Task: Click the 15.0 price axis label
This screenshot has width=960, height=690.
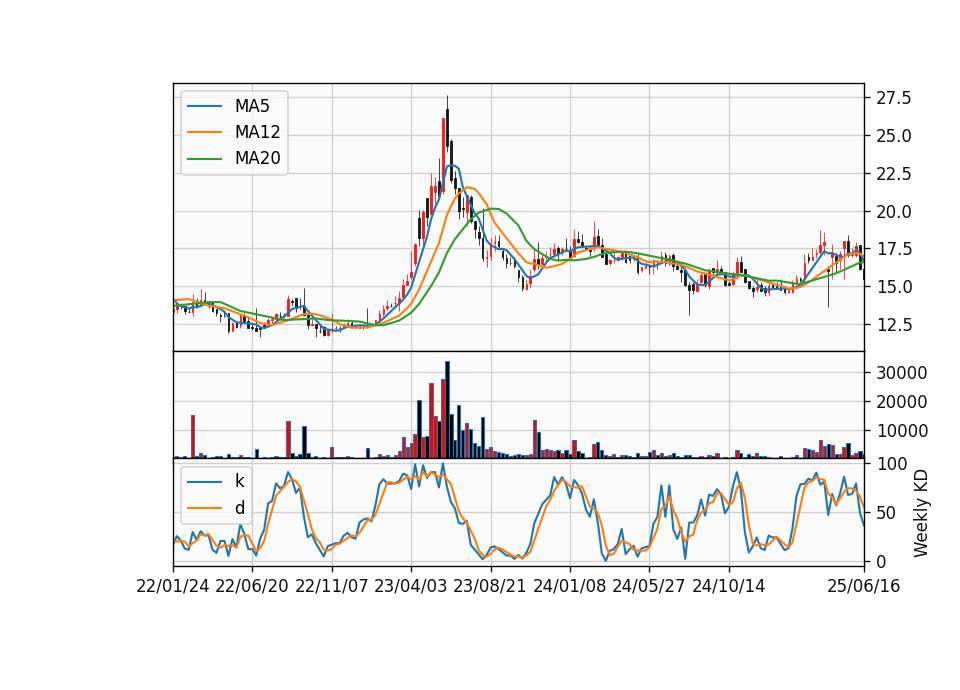Action: click(x=893, y=287)
